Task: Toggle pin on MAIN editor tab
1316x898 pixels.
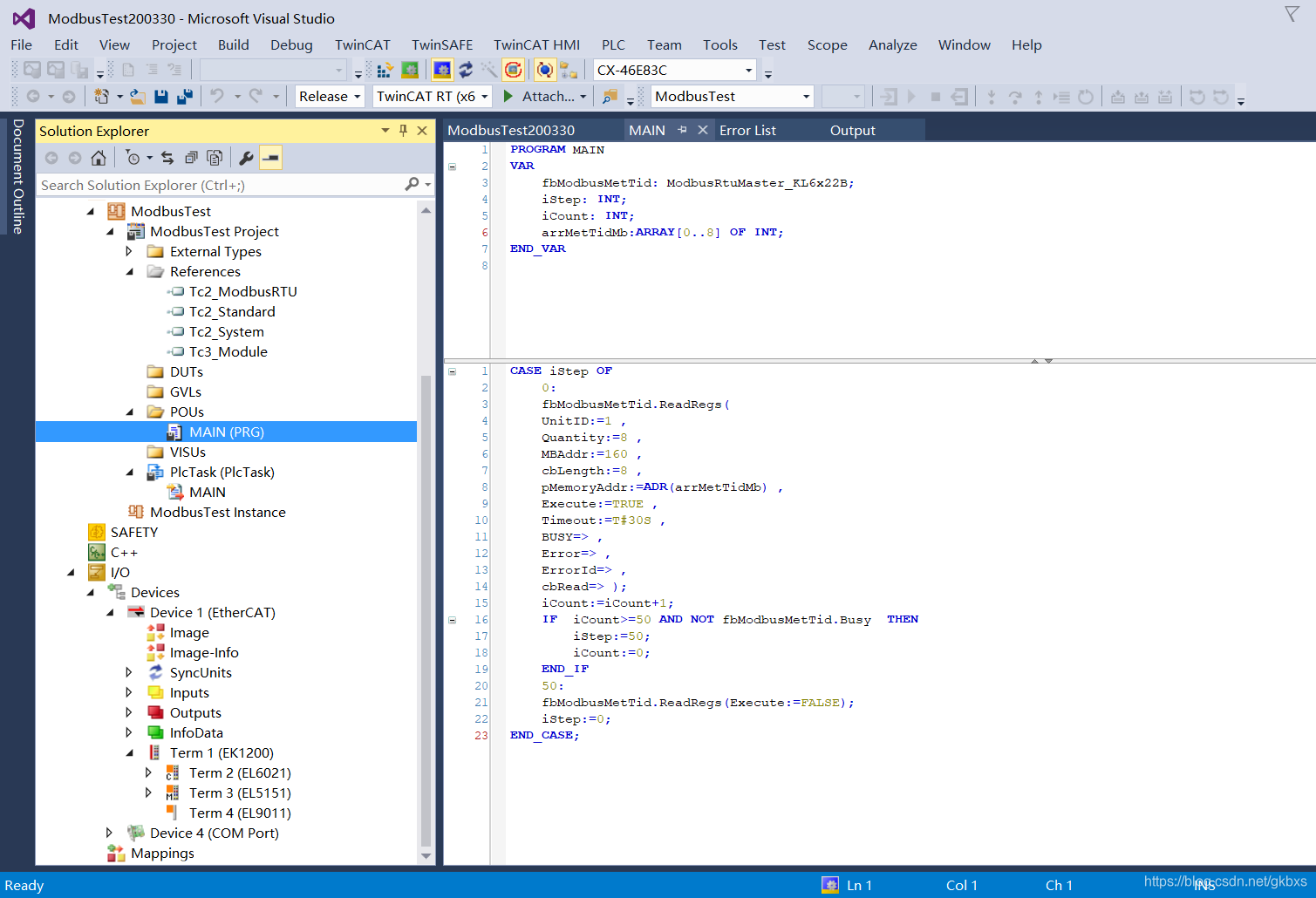Action: tap(682, 130)
